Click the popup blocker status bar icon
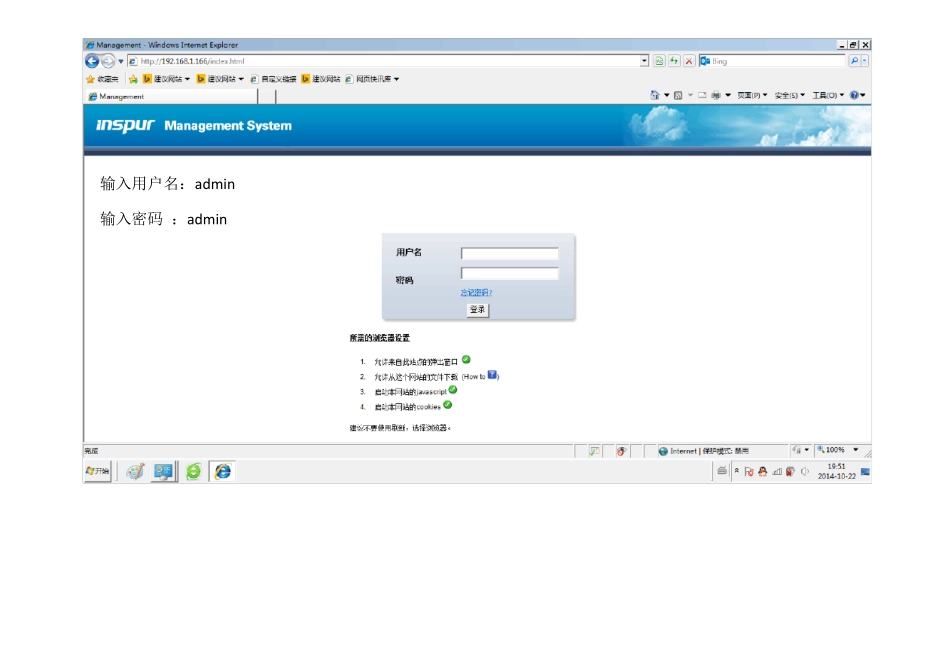 tap(594, 451)
